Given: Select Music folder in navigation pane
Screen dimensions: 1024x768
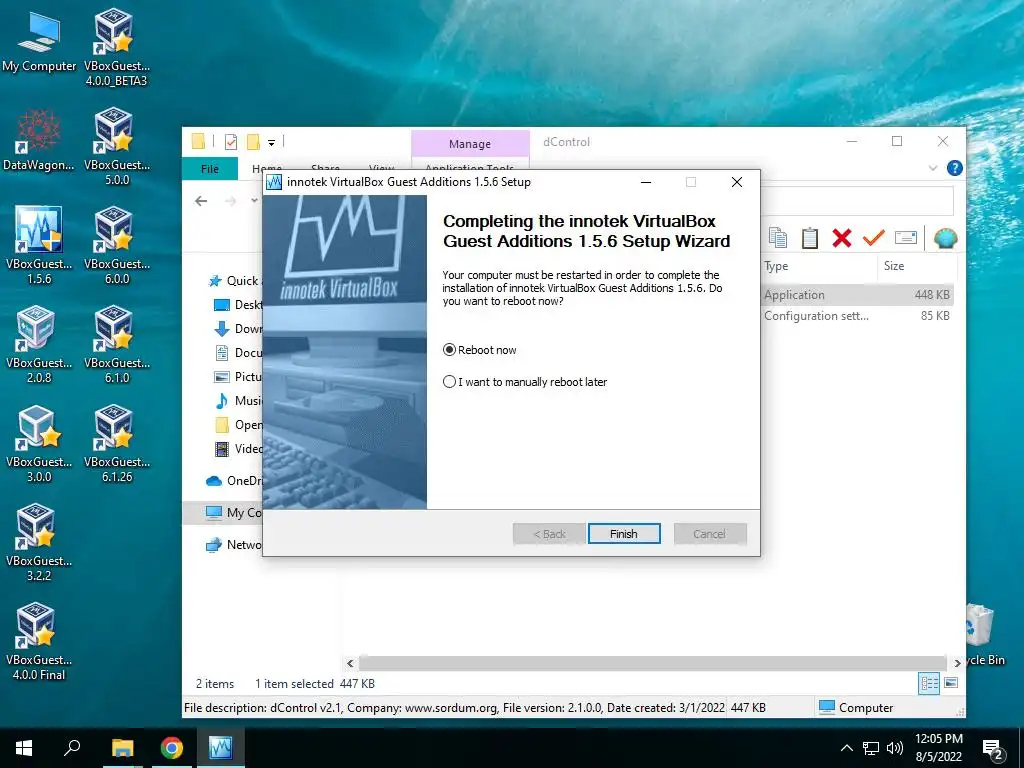Looking at the screenshot, I should [x=239, y=400].
